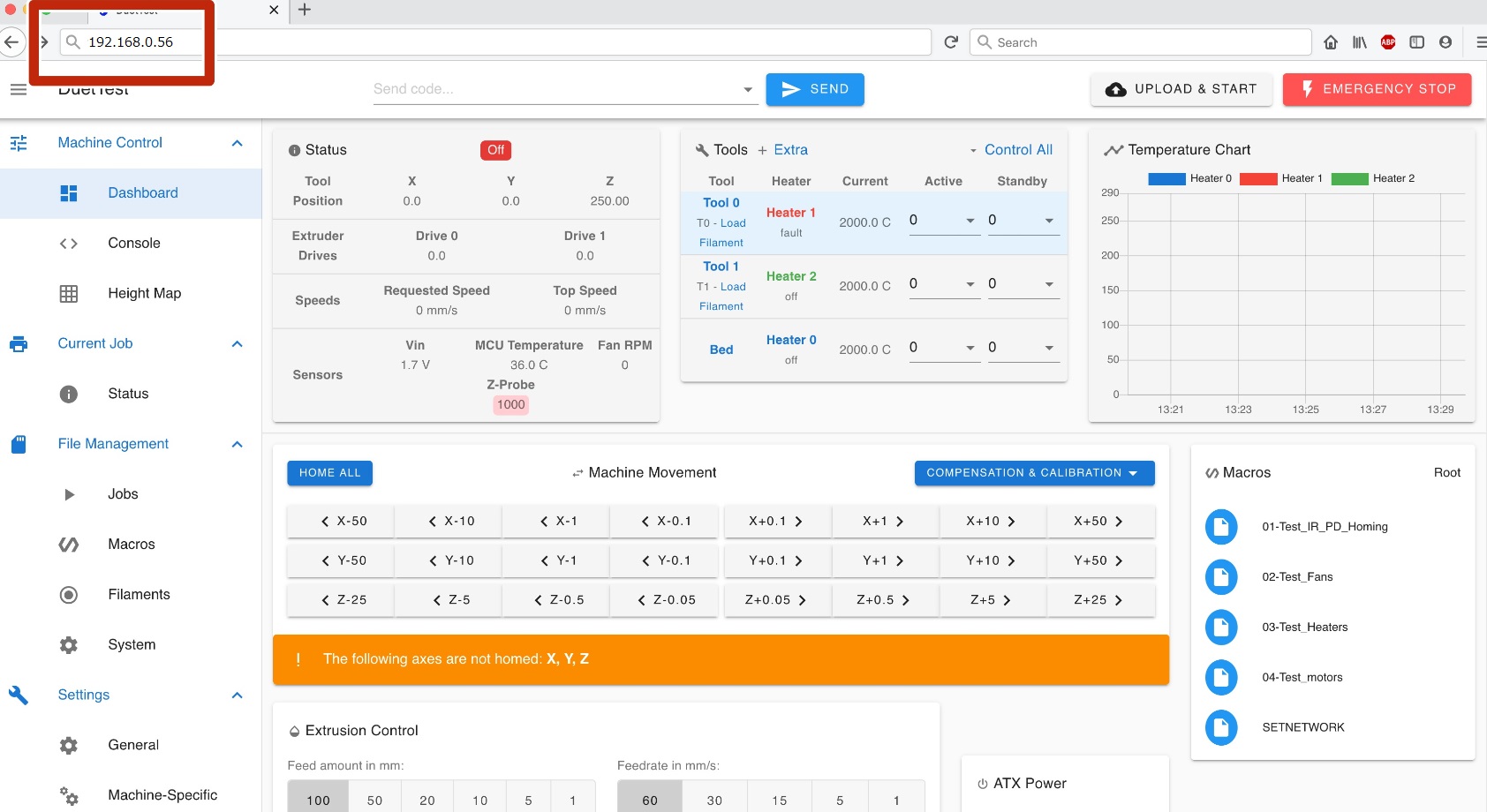This screenshot has width=1487, height=812.
Task: Click UPLOAD & START button
Action: pos(1181,89)
